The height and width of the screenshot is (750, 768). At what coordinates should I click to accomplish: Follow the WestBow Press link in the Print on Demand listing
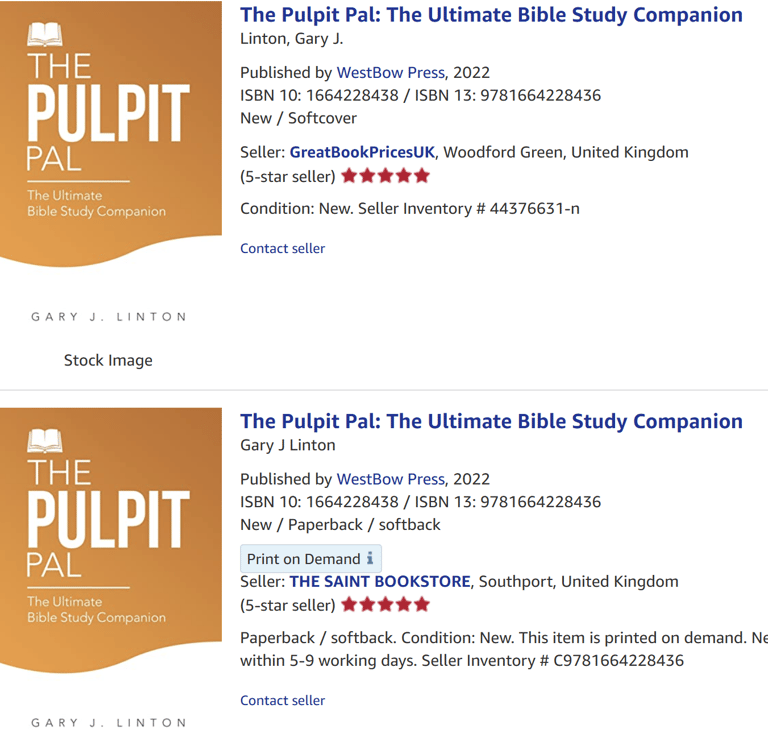pos(390,478)
